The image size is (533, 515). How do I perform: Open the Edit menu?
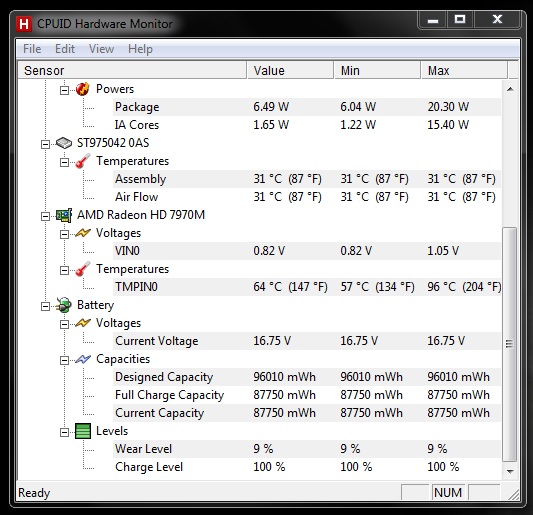coord(65,49)
